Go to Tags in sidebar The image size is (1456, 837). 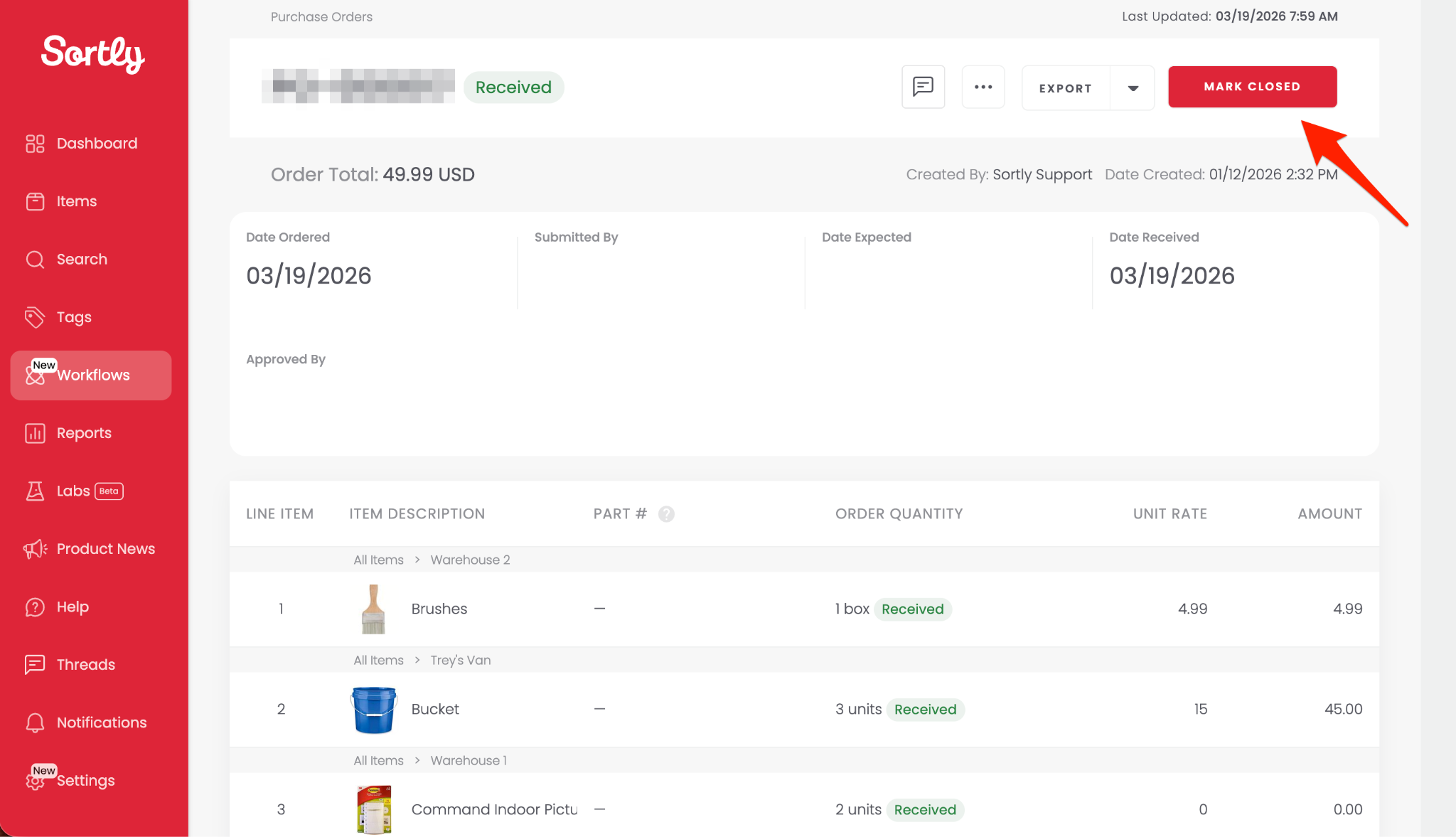(74, 317)
